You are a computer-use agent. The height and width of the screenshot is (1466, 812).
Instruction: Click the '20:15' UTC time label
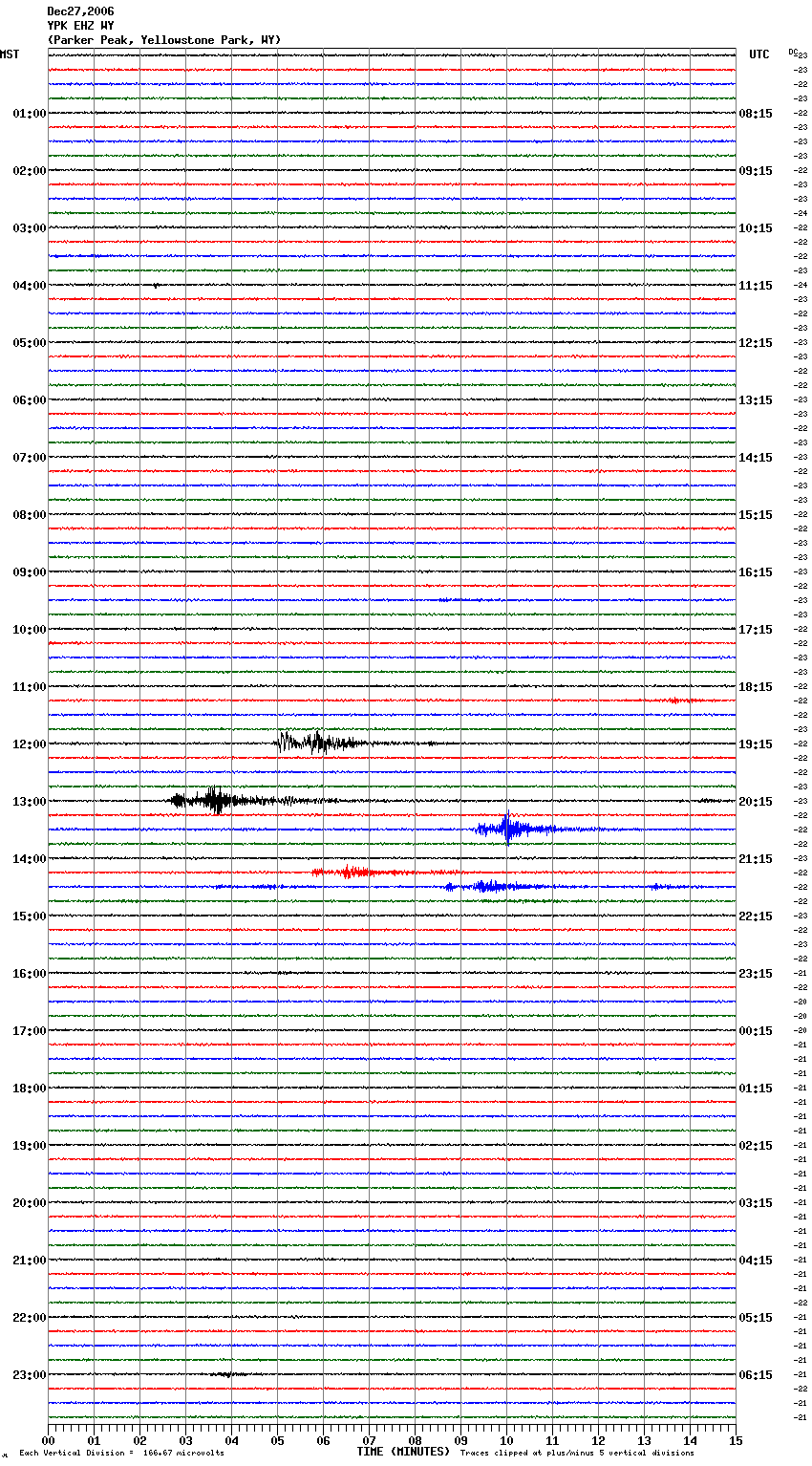click(756, 802)
